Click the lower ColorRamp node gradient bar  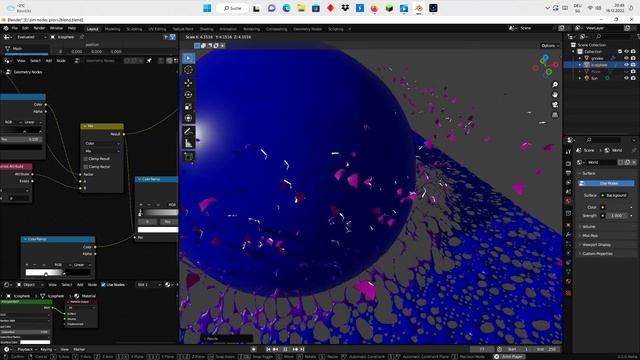(x=58, y=272)
